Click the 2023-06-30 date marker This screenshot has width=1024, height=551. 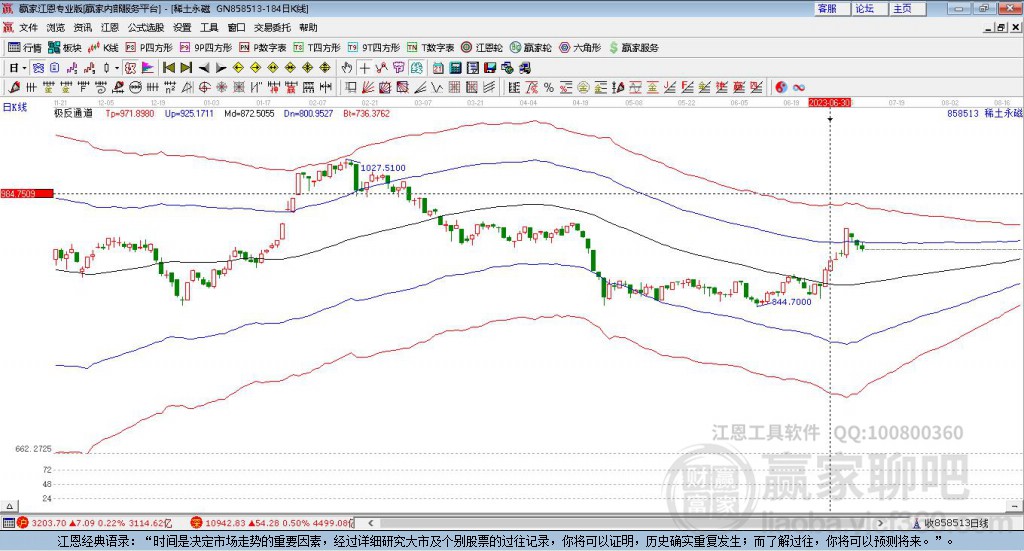click(829, 102)
